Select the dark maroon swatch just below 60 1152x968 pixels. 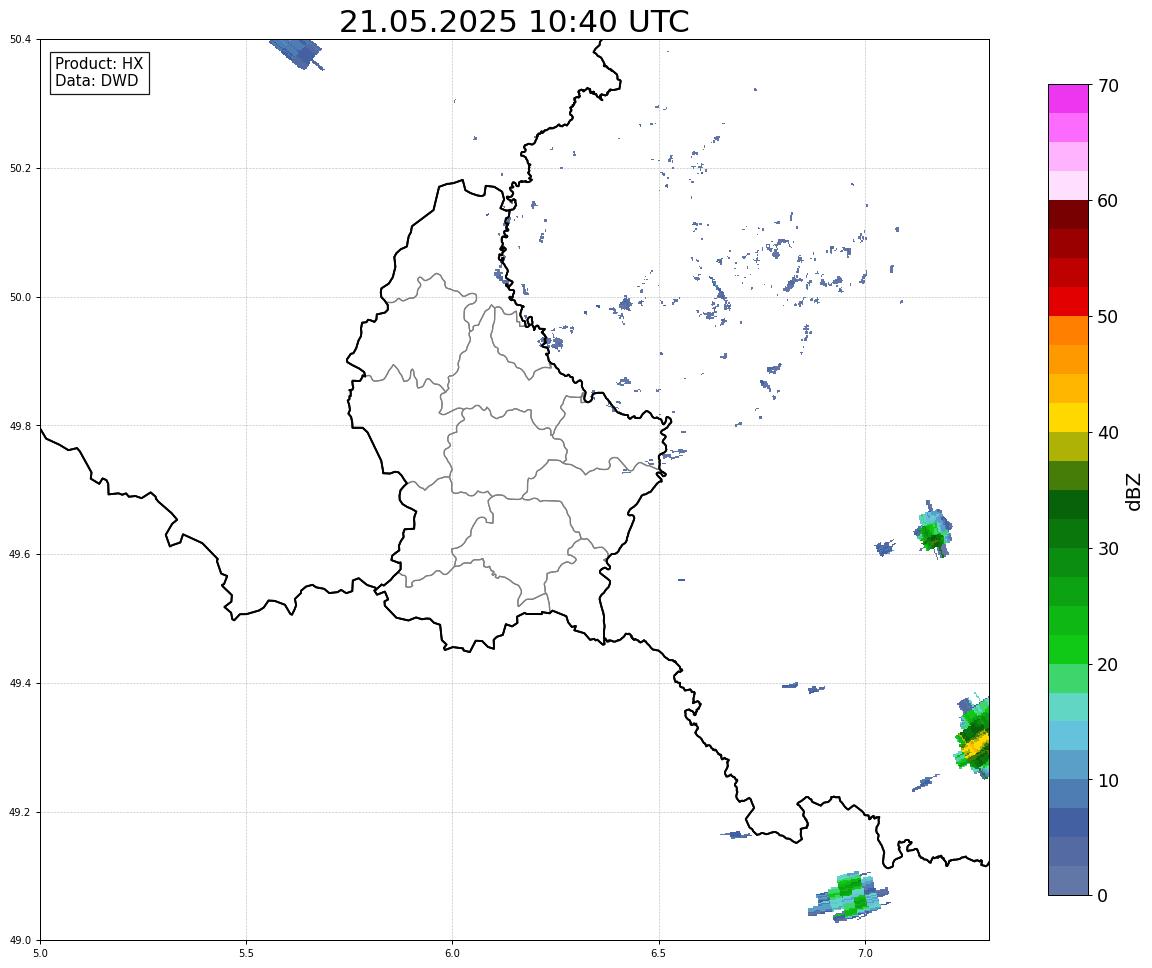point(1068,215)
